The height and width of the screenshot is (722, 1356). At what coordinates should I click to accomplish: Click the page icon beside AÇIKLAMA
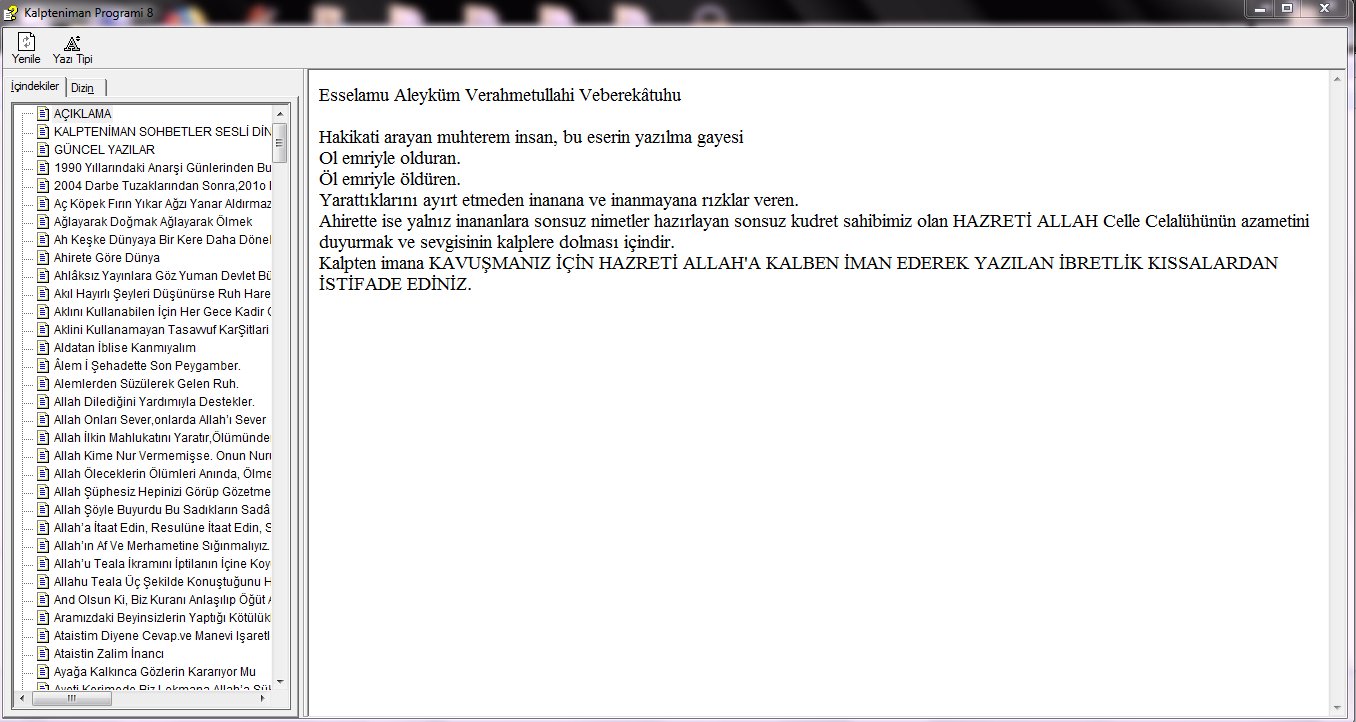click(x=43, y=113)
